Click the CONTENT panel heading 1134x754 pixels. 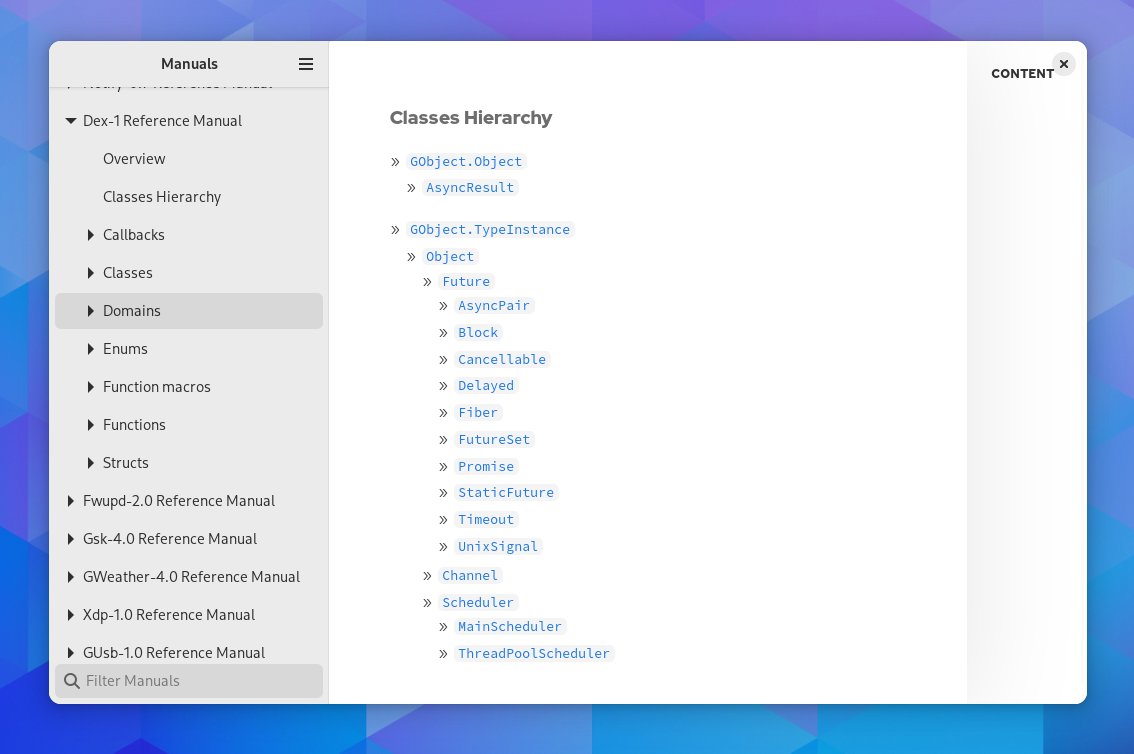(1023, 74)
